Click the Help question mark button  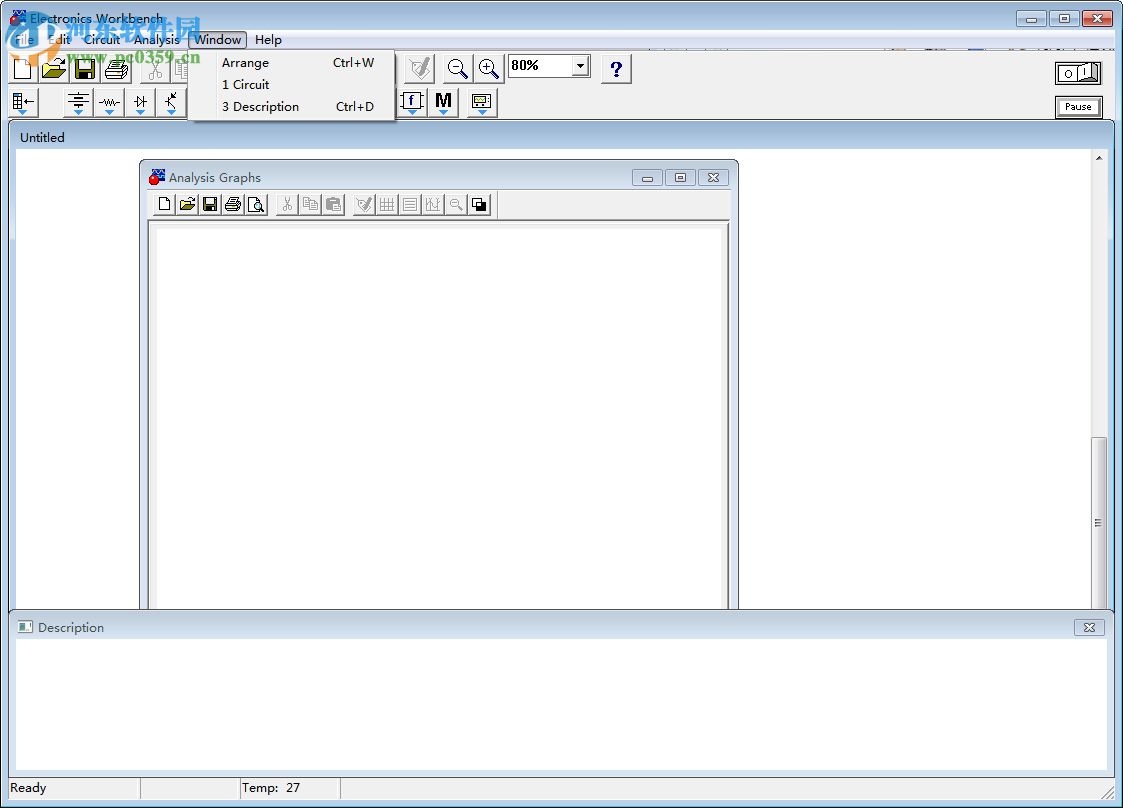click(616, 68)
